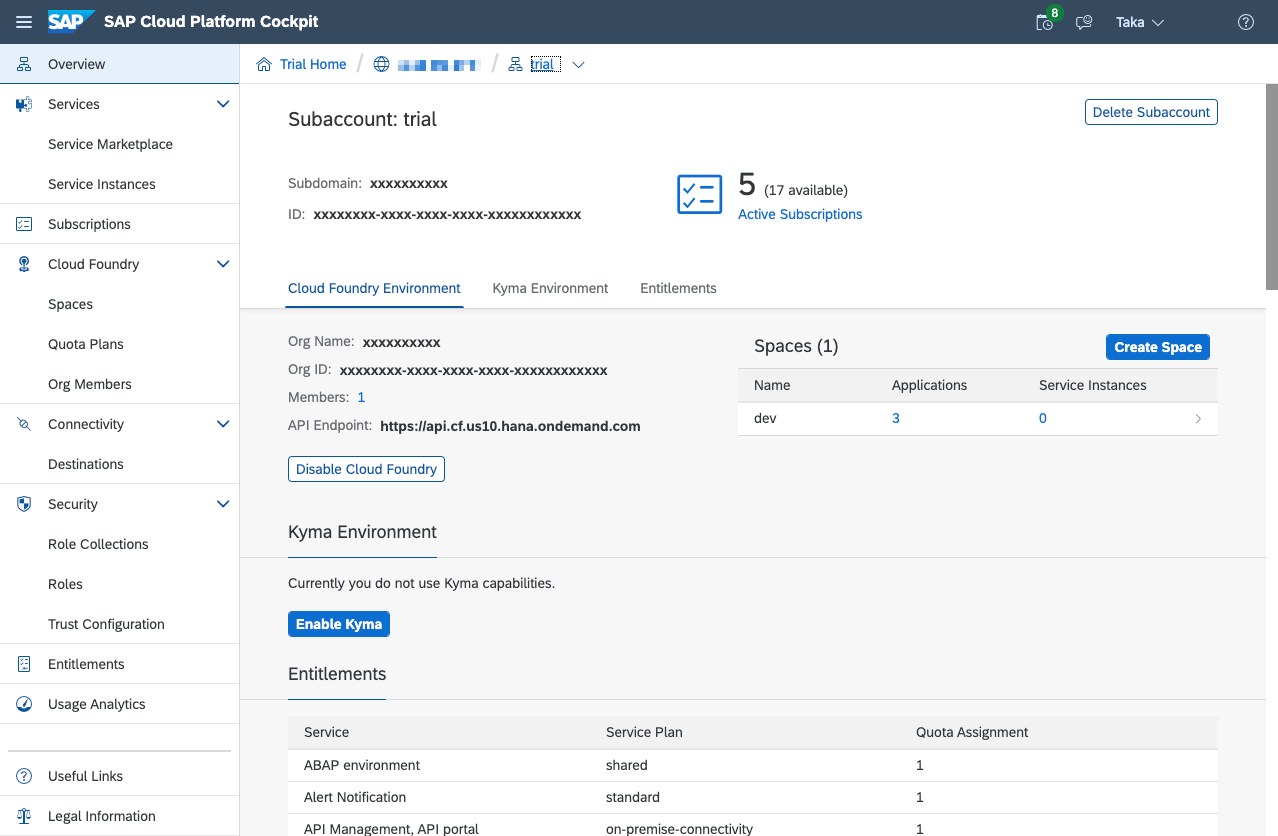Viewport: 1278px width, 836px height.
Task: Click the Entitlements sidebar icon
Action: coord(25,664)
